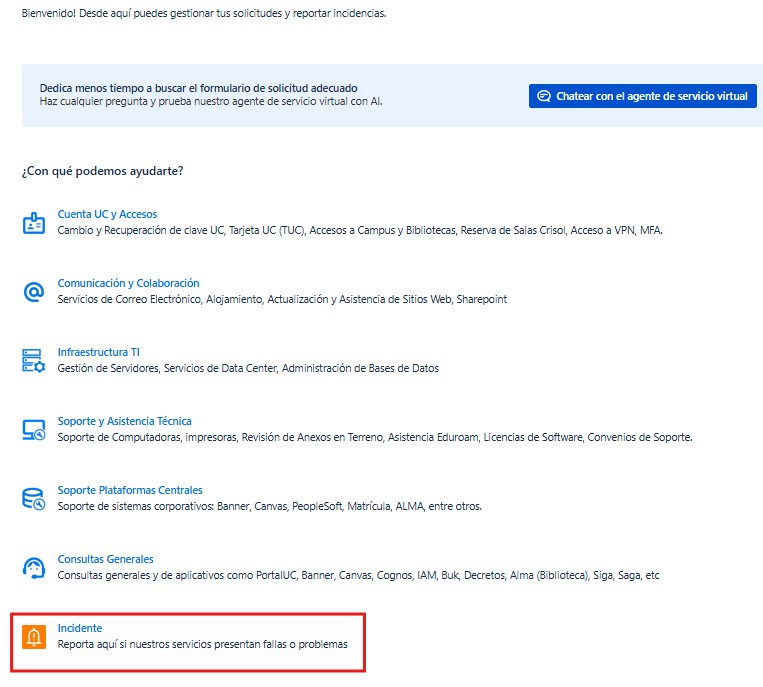Select the Soporte Plataformas Centrales title link

click(130, 490)
